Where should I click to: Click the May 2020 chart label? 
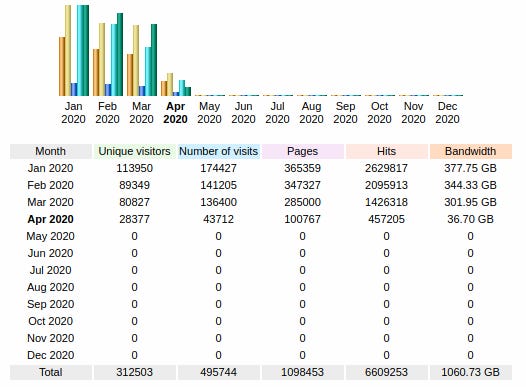(x=209, y=113)
